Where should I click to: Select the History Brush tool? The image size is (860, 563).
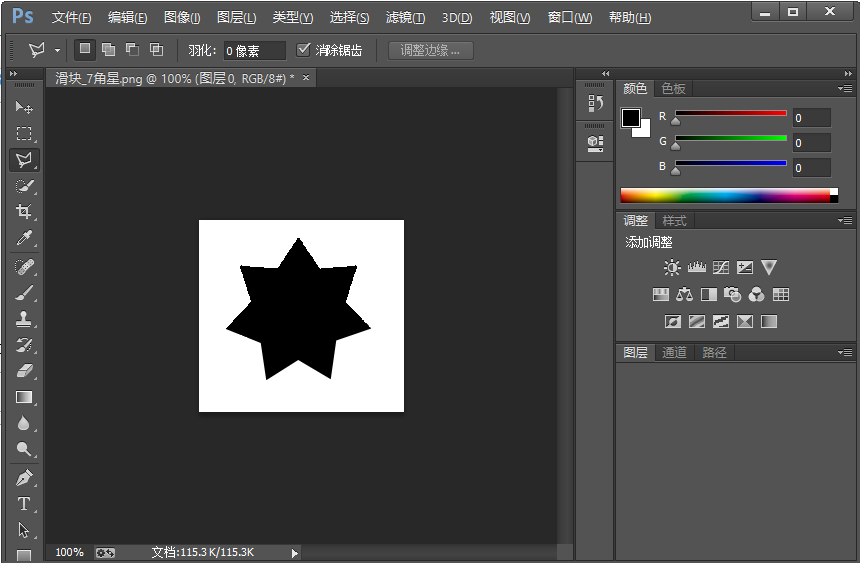(24, 345)
